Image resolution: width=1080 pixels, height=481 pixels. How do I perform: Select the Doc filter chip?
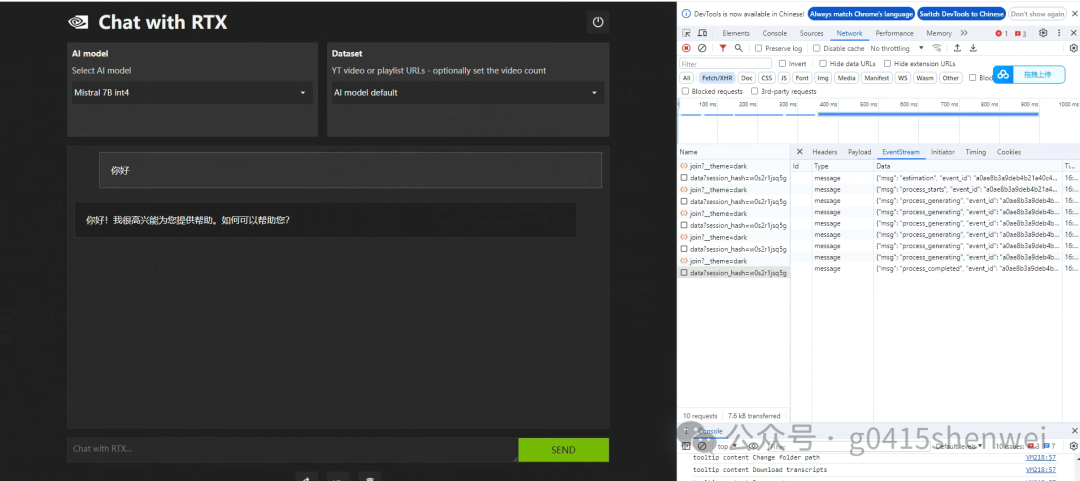(747, 78)
